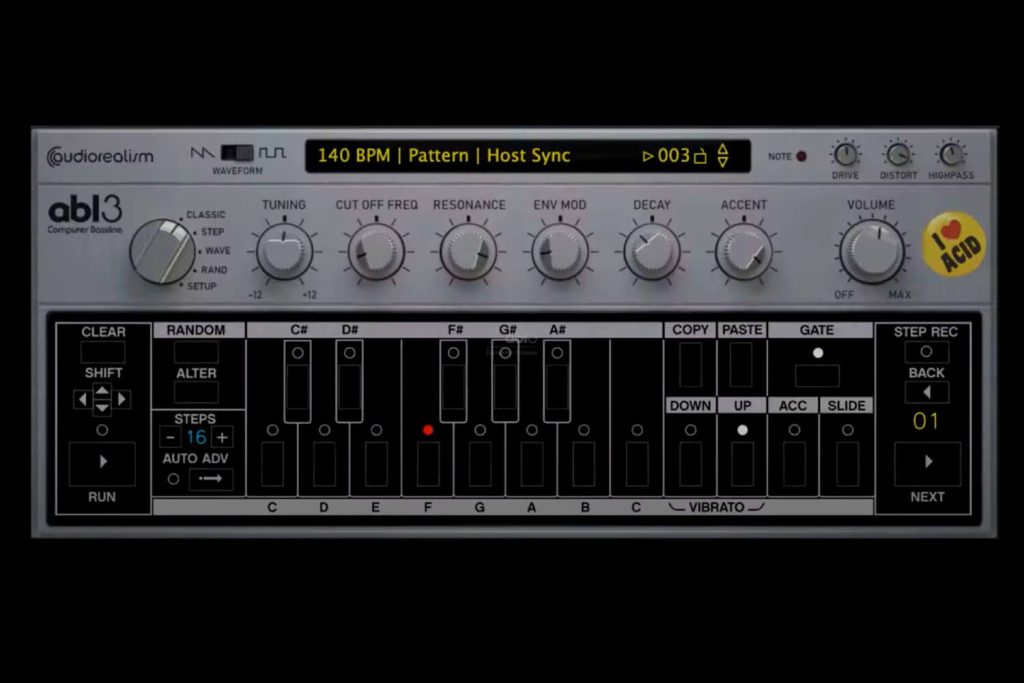Viewport: 1024px width, 683px height.
Task: Click the pattern play triangle in display
Action: coord(648,157)
